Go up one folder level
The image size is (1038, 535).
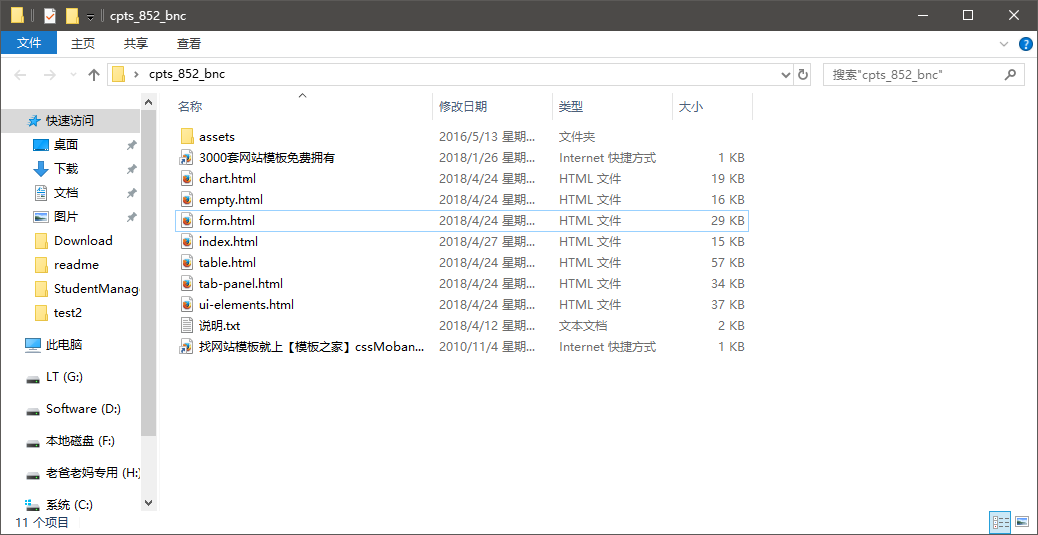point(93,75)
